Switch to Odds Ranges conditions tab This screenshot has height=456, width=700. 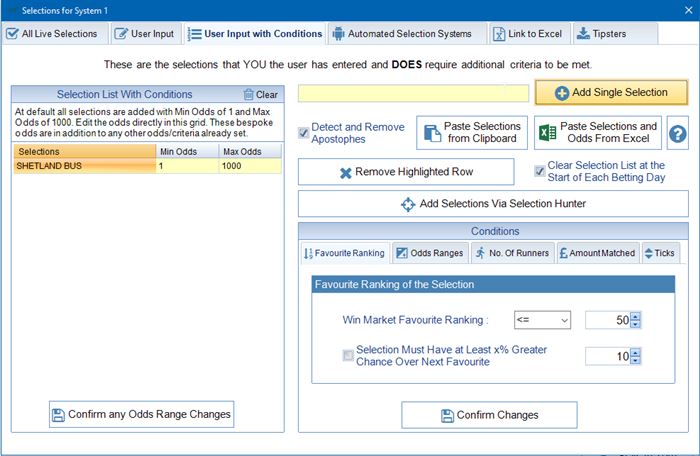pyautogui.click(x=429, y=253)
